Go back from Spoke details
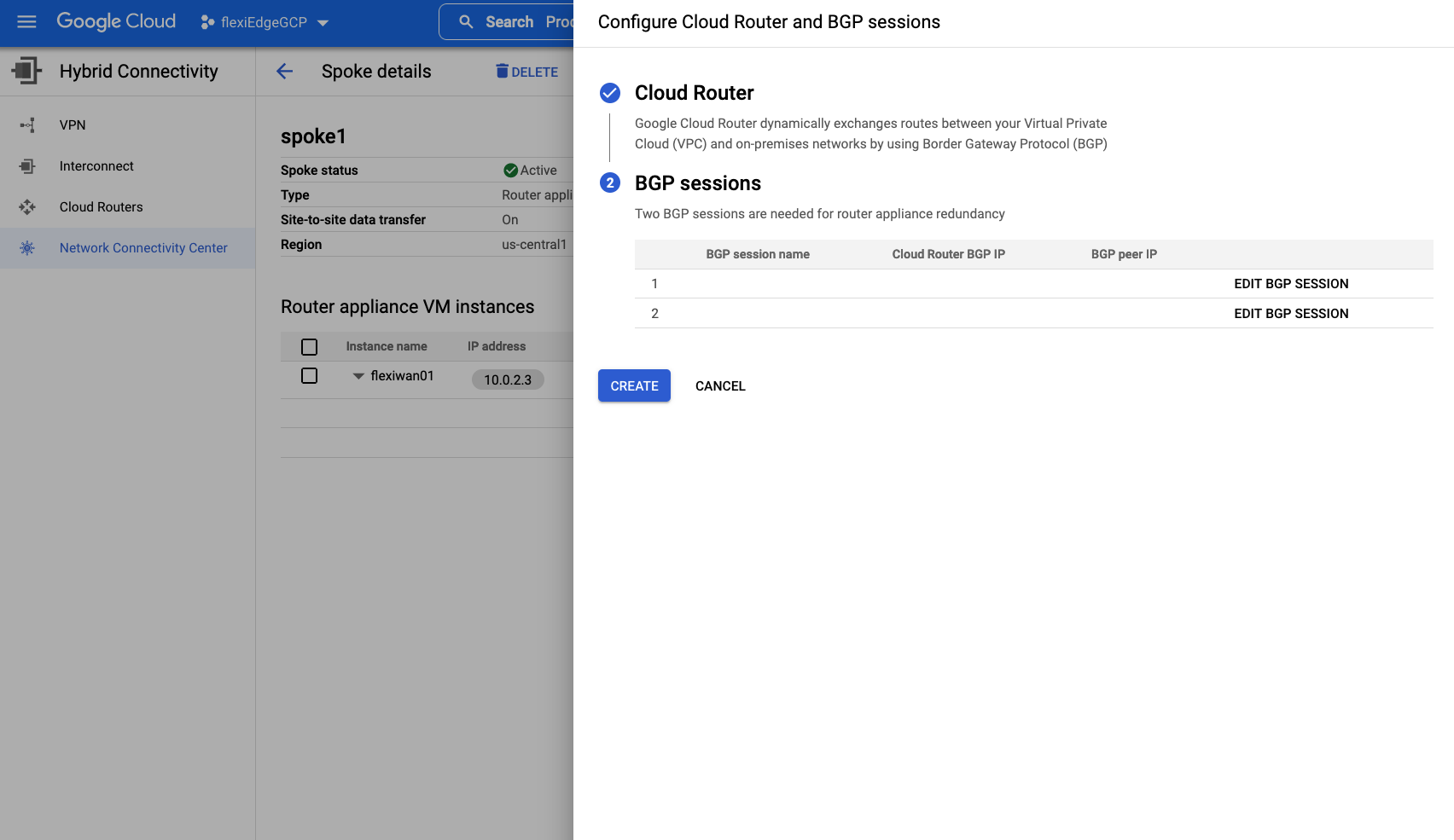1454x840 pixels. tap(285, 72)
